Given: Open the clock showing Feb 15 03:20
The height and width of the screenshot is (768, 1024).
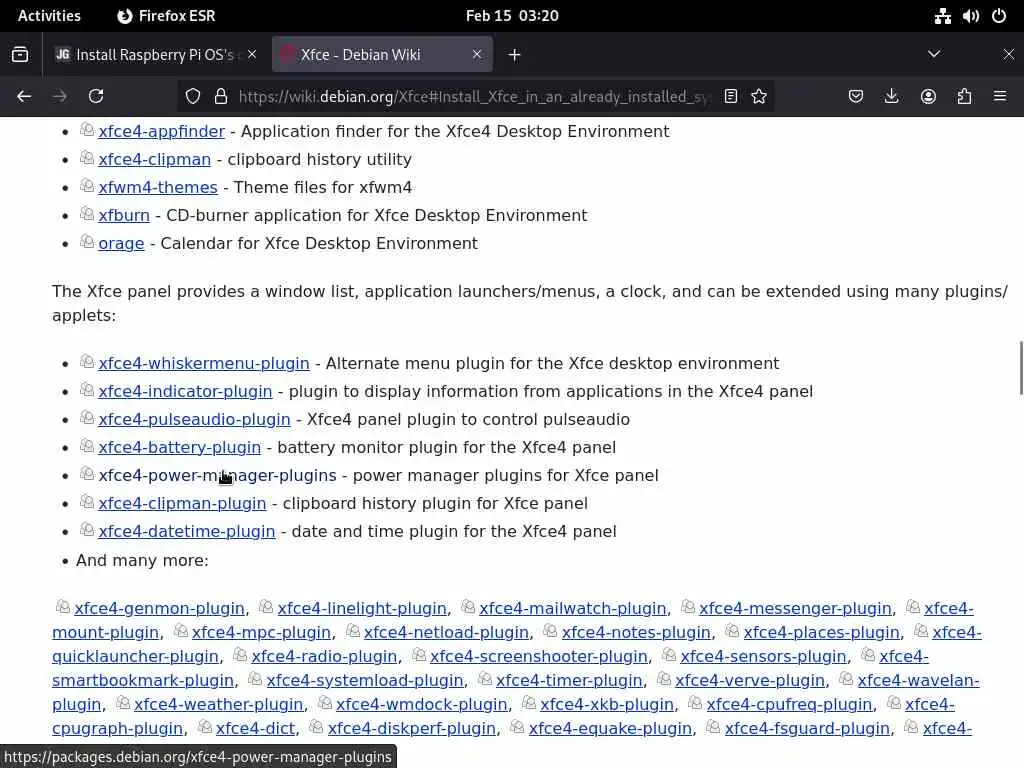Looking at the screenshot, I should (x=512, y=16).
